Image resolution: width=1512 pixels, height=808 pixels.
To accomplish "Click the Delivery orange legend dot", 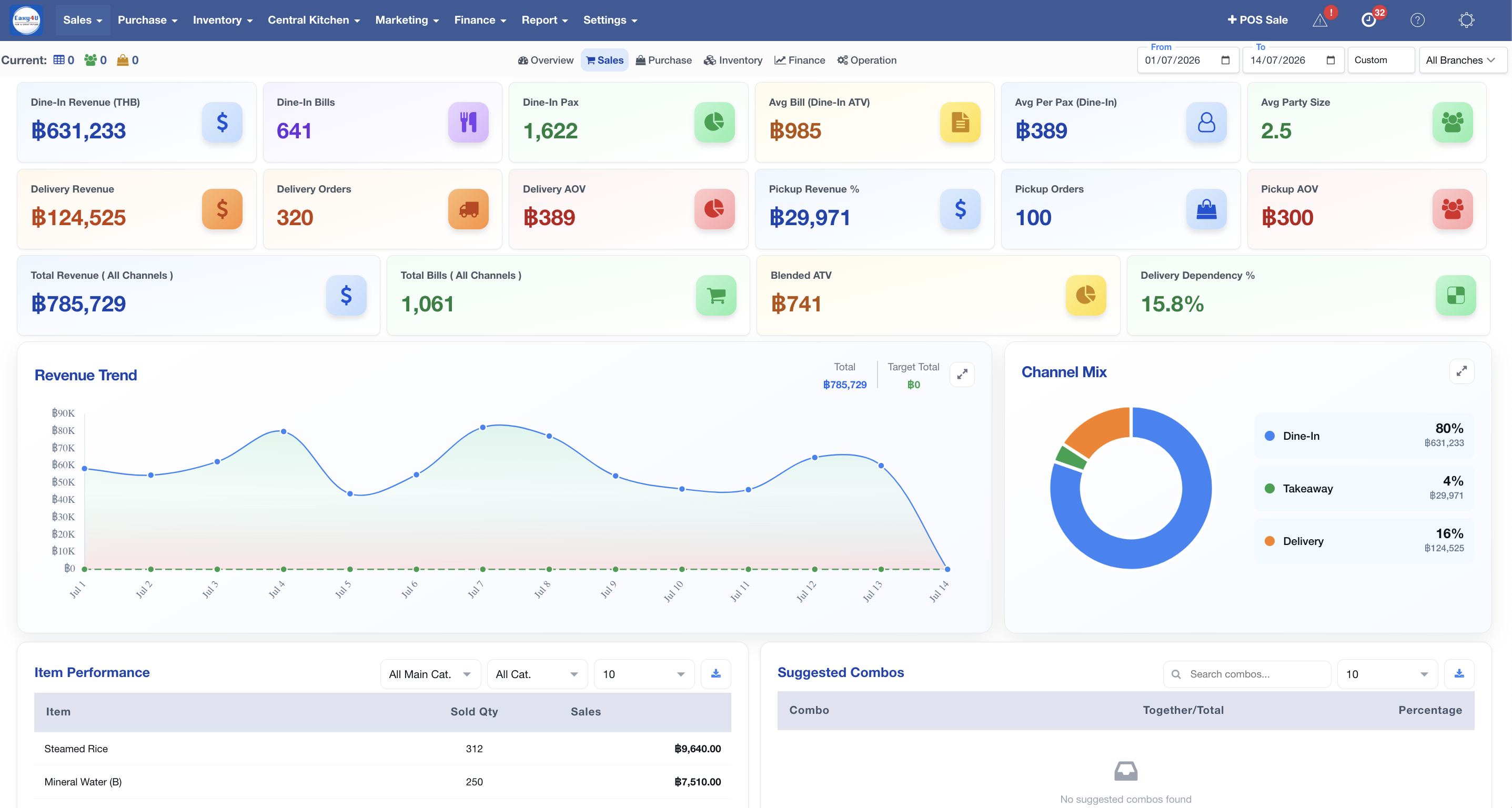I will coord(1269,541).
